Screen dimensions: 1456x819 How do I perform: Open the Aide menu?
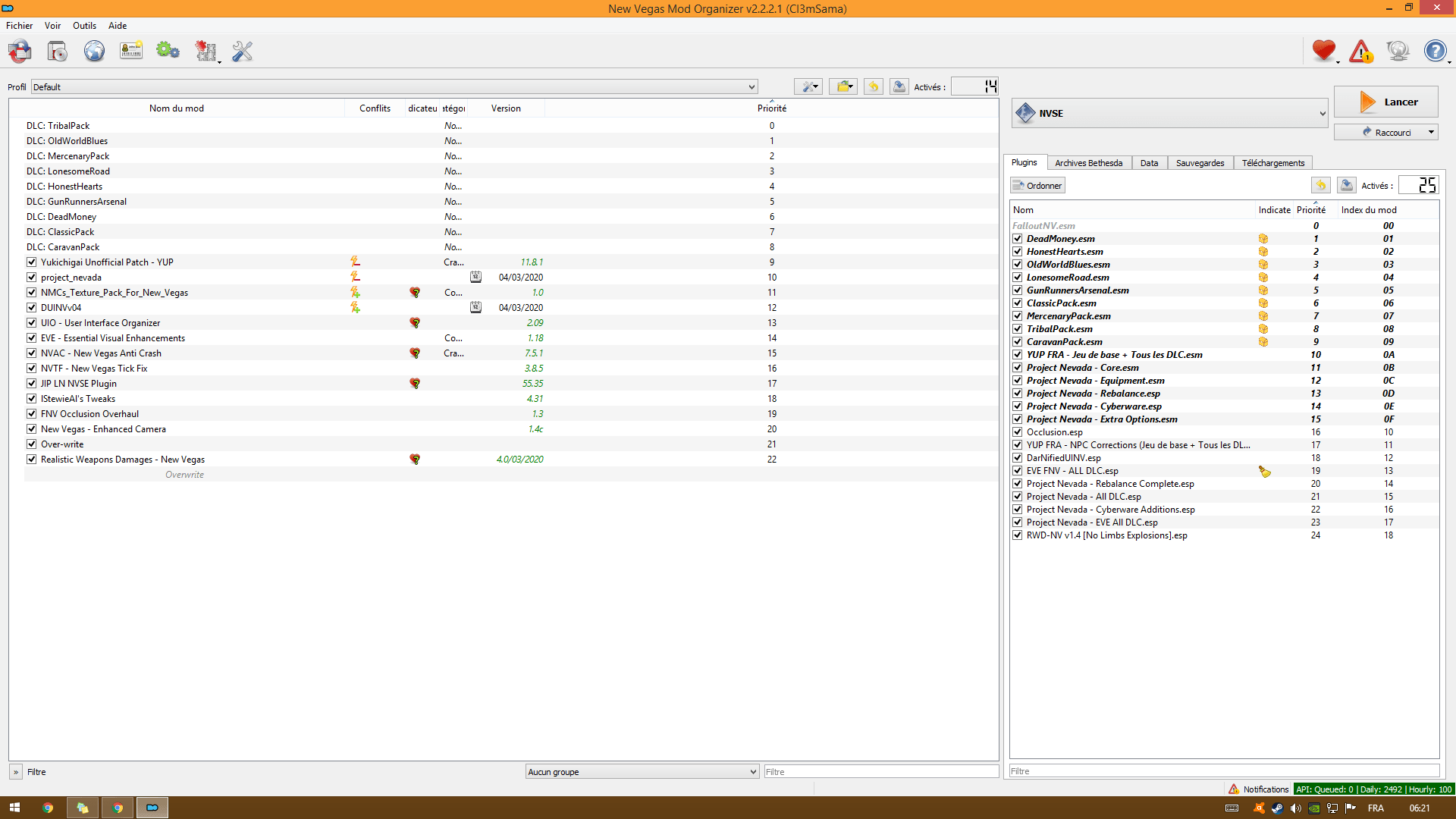[118, 25]
